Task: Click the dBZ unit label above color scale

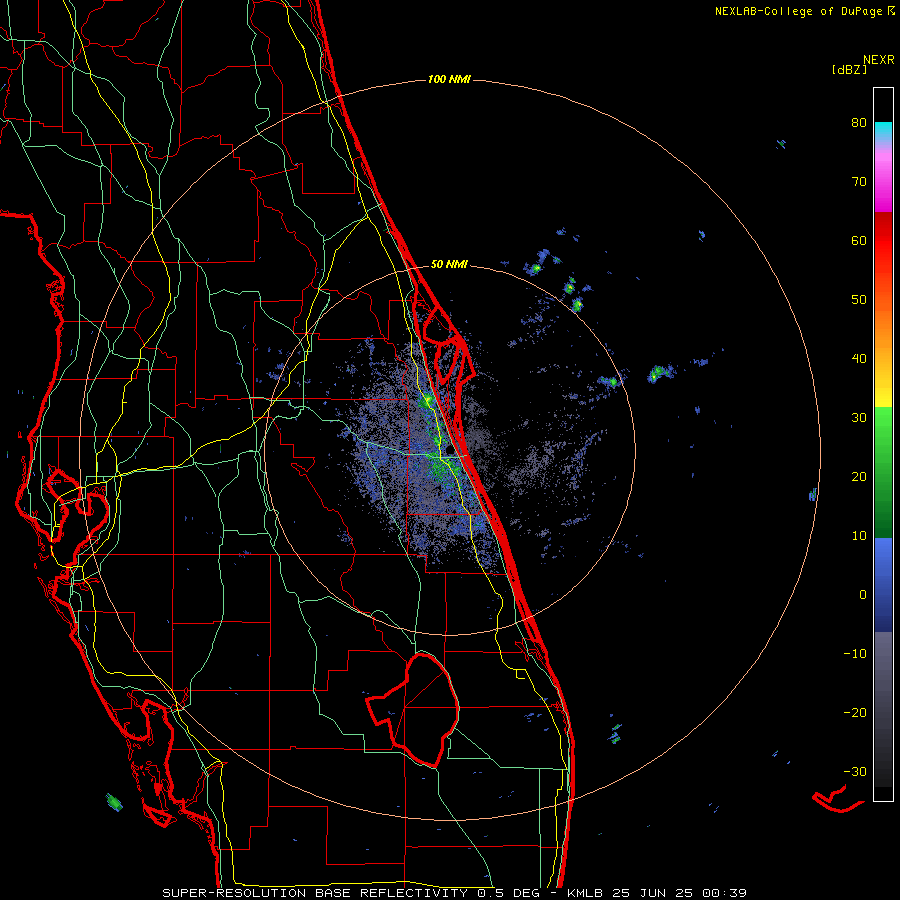Action: (x=849, y=70)
